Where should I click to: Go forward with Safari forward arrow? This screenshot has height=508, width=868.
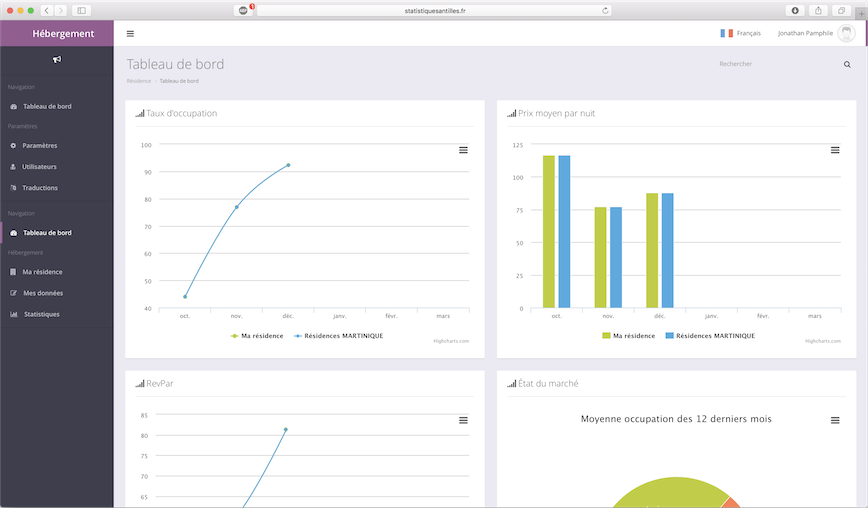(61, 11)
